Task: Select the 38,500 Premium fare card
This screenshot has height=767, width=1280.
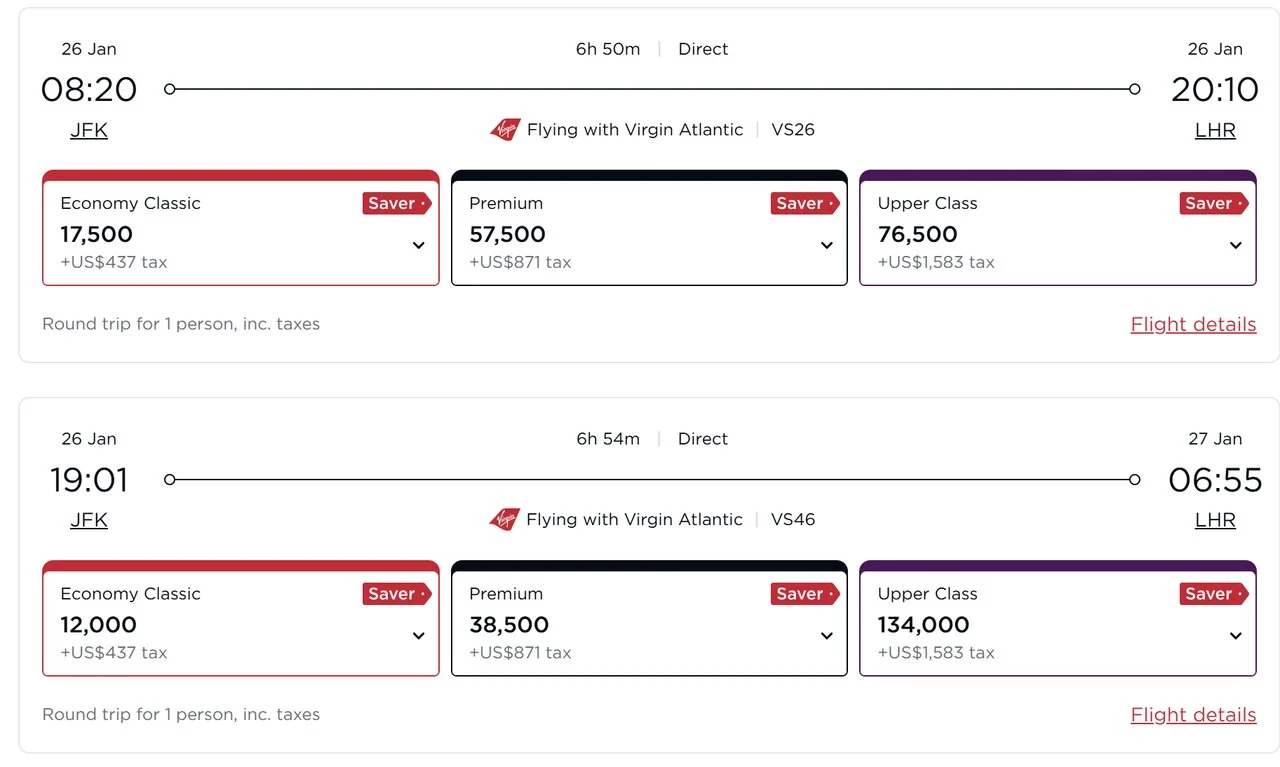Action: tap(649, 618)
